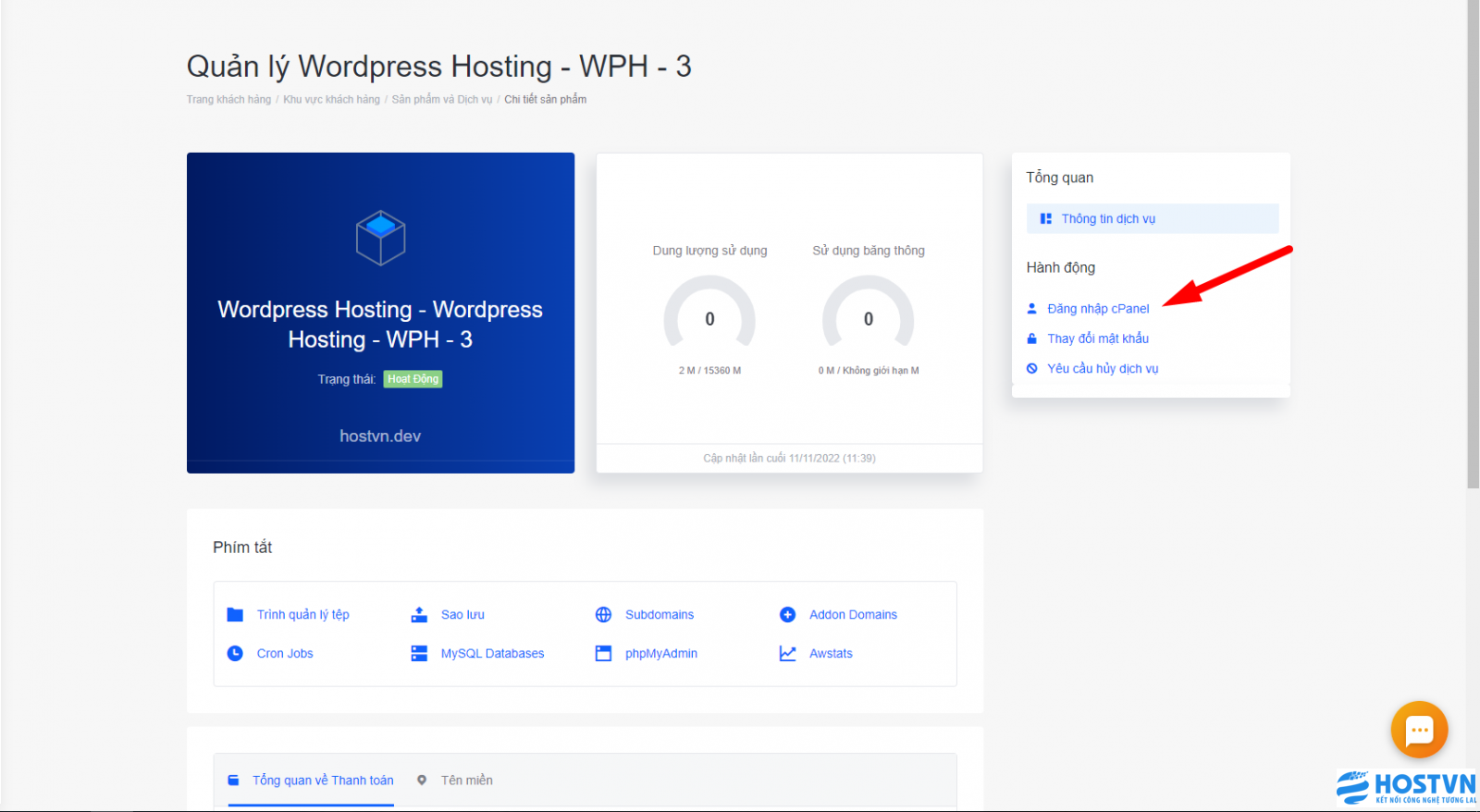Viewport: 1480px width, 812px height.
Task: Click the lock icon beside Thay đổi mật khẩu
Action: pos(1032,338)
